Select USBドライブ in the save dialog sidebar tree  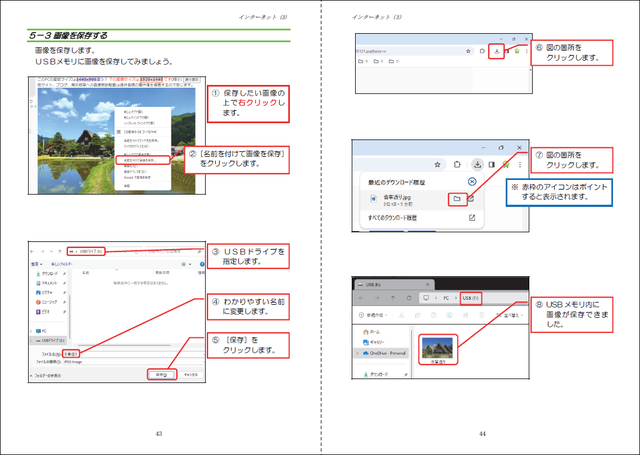click(50, 340)
